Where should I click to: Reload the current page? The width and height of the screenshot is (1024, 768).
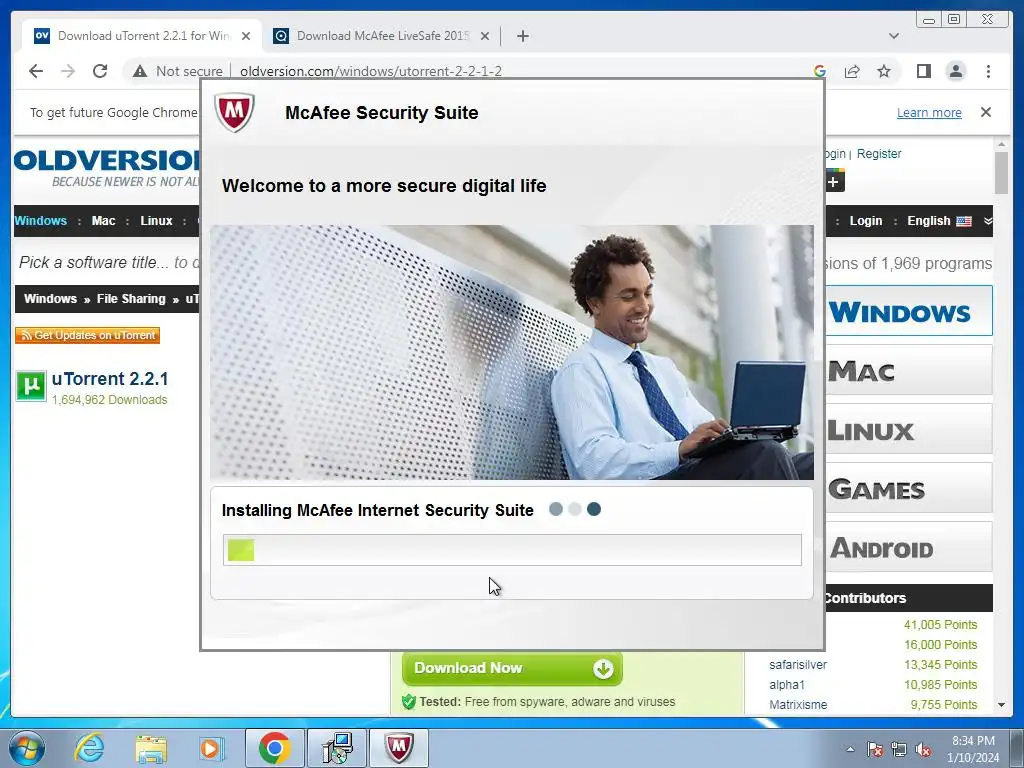100,71
